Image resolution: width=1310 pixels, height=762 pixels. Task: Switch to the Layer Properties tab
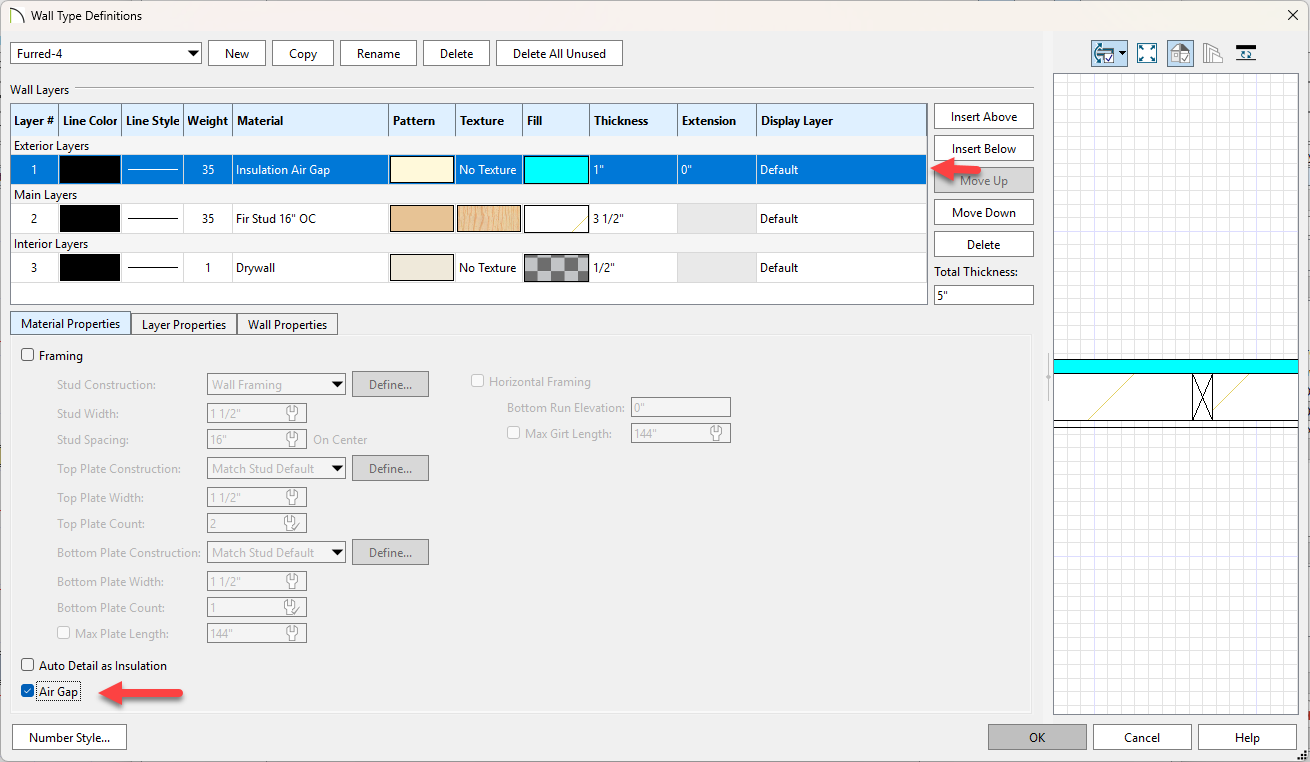184,324
